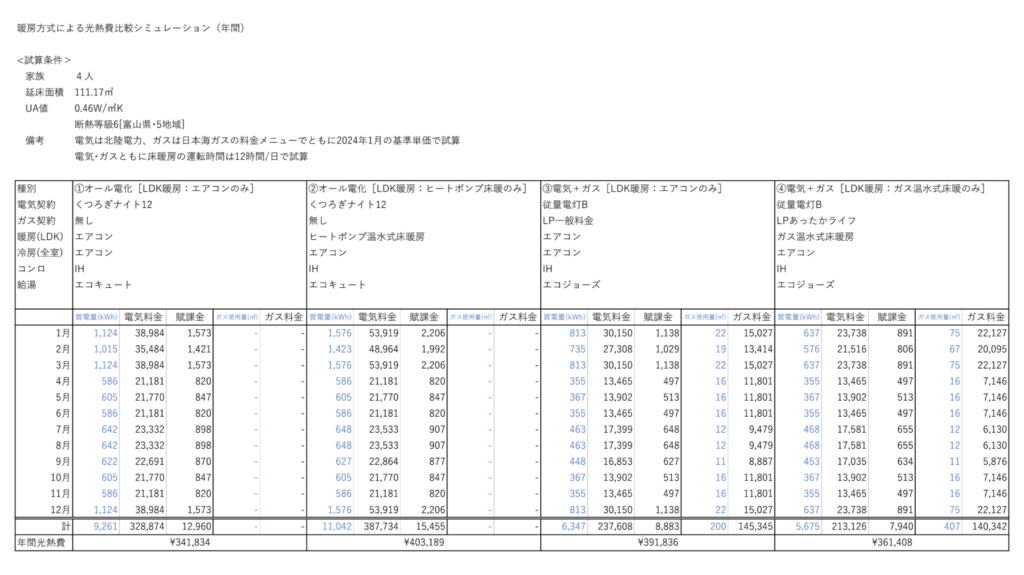This screenshot has width=1024, height=575.
Task: Click the 備考 label
Action: coord(35,140)
